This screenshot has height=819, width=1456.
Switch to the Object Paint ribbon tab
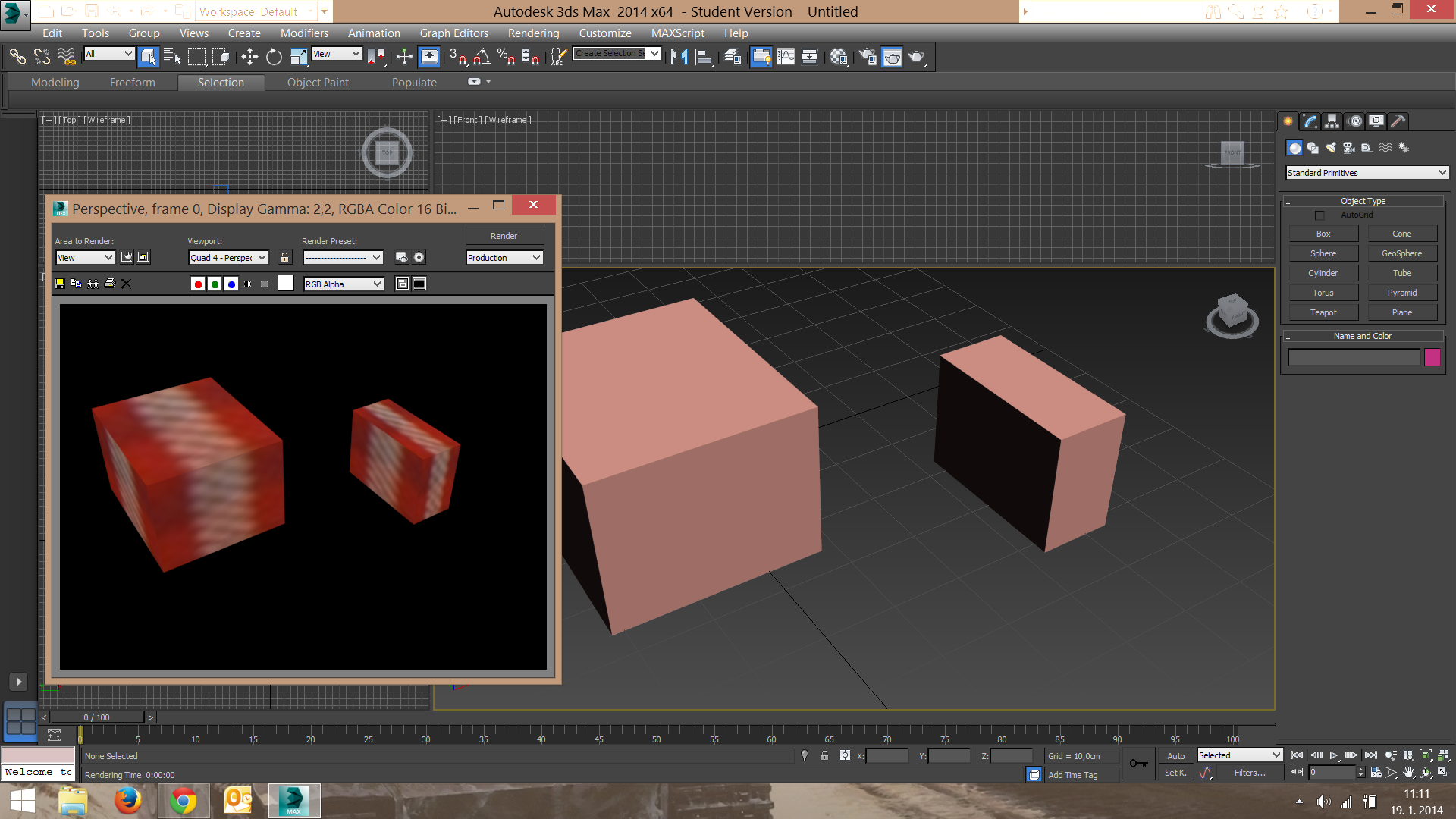point(318,83)
